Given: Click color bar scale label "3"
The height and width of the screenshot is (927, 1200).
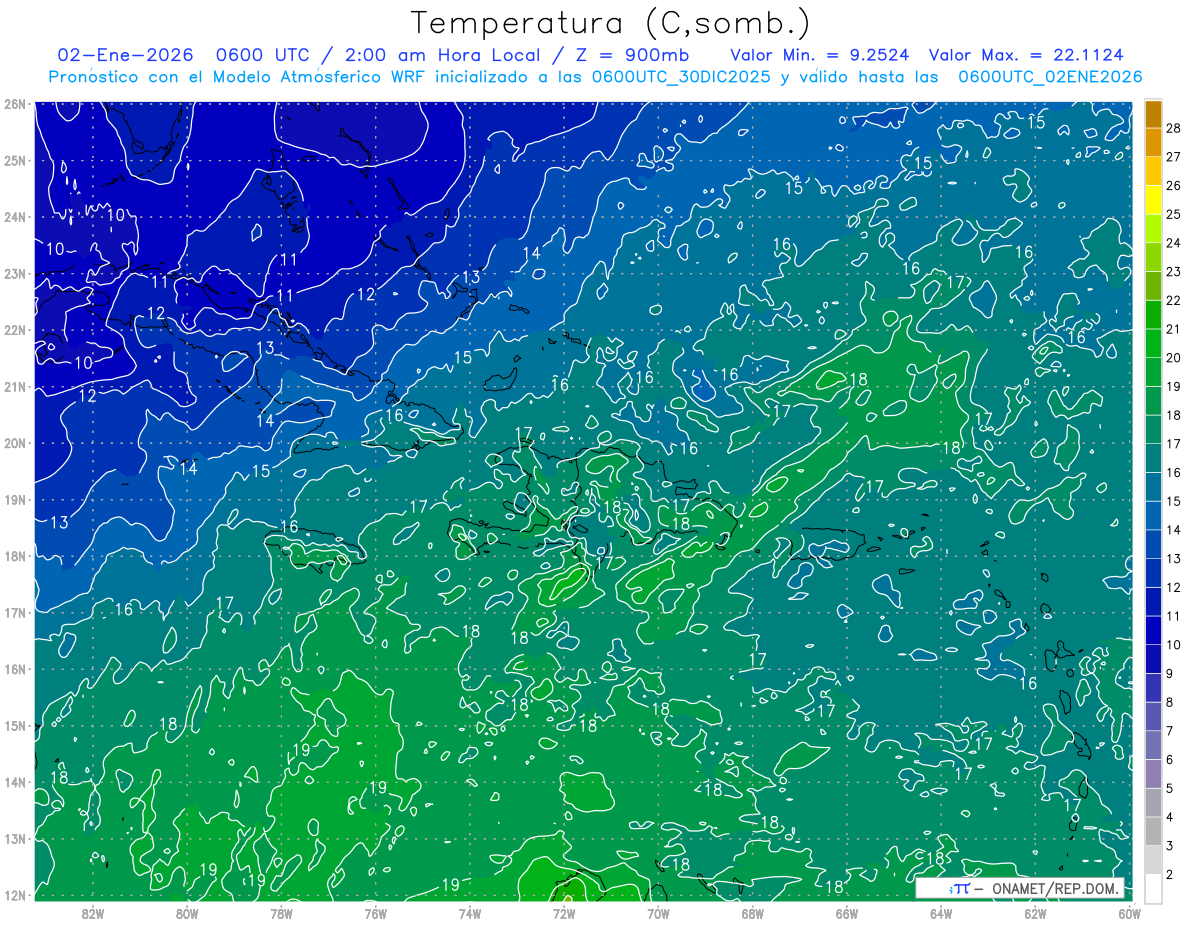Looking at the screenshot, I should [1170, 846].
